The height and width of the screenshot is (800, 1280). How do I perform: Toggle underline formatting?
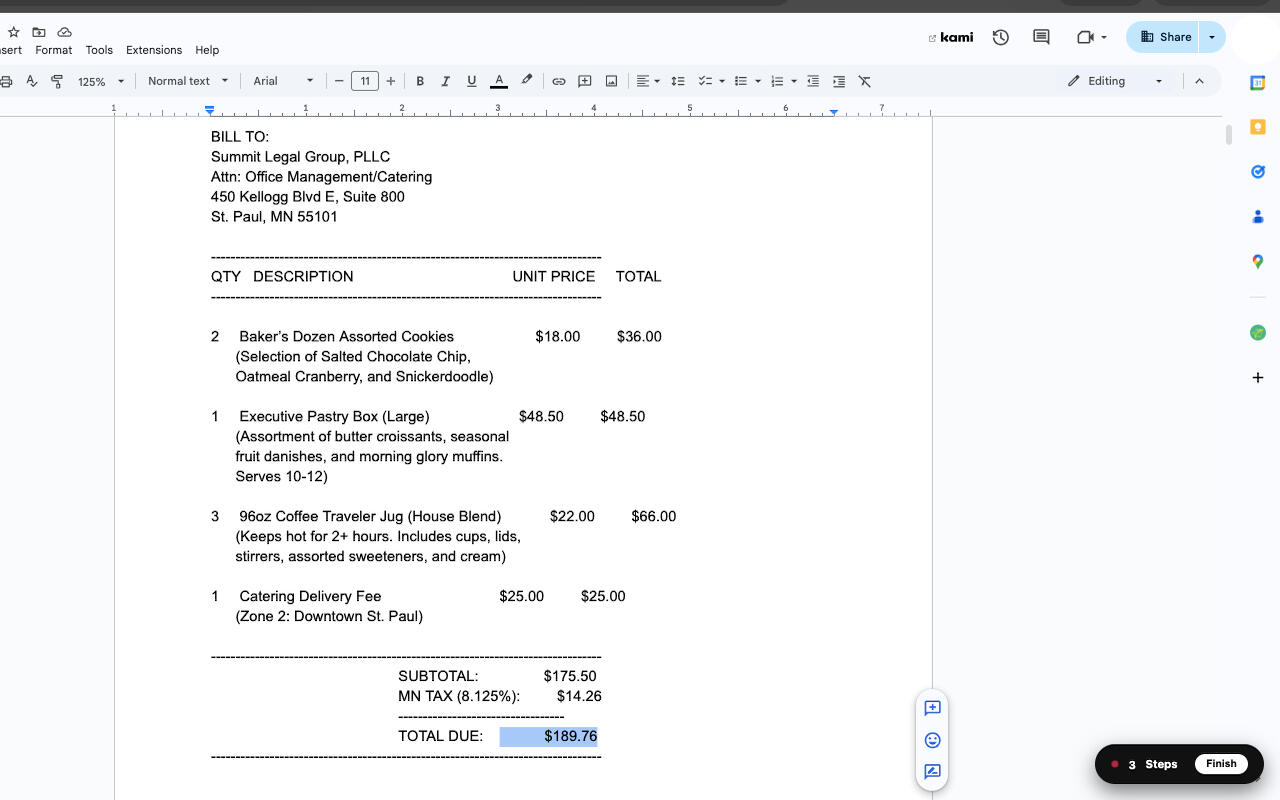[471, 81]
